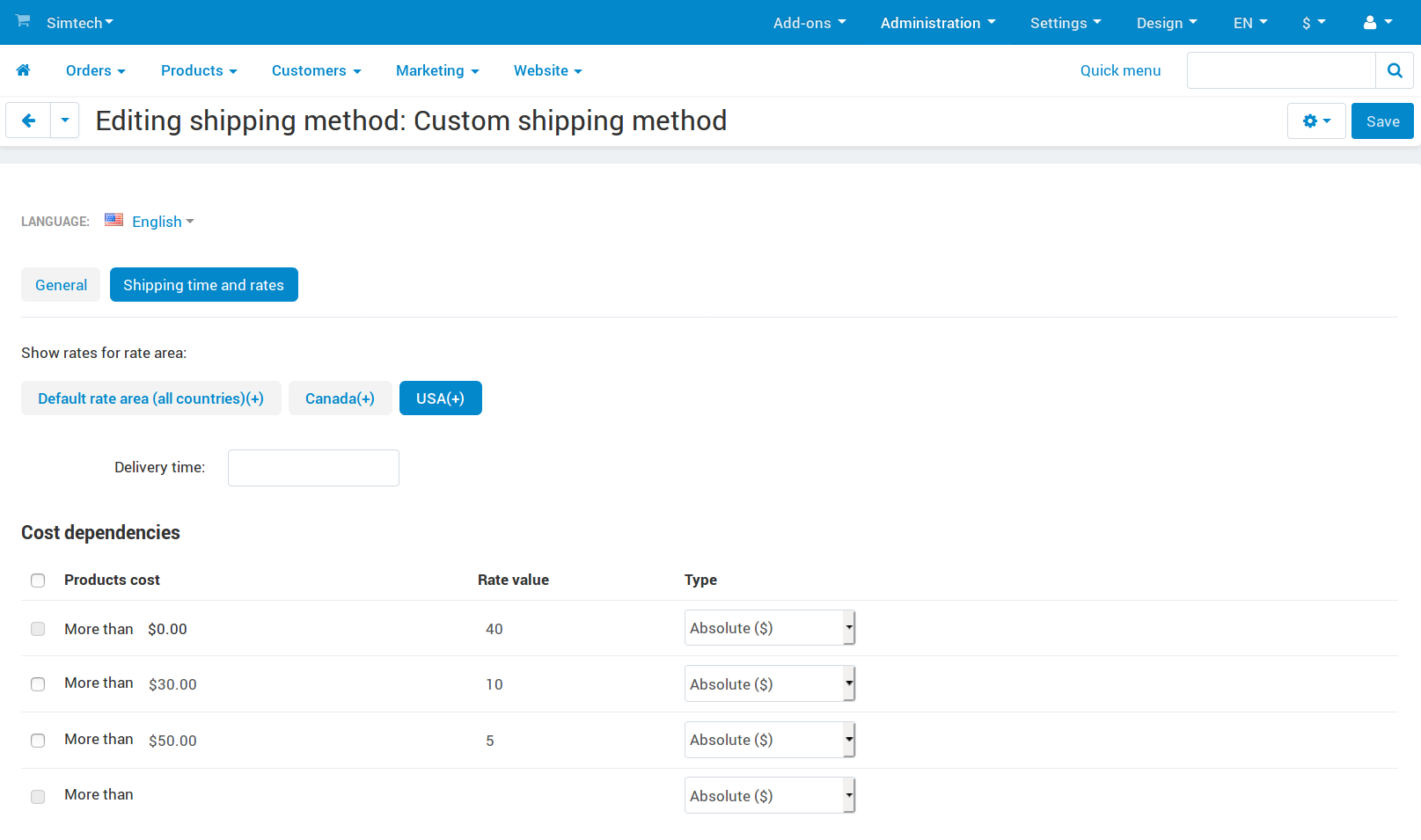1421x840 pixels.
Task: Click the Save button
Action: tap(1382, 121)
